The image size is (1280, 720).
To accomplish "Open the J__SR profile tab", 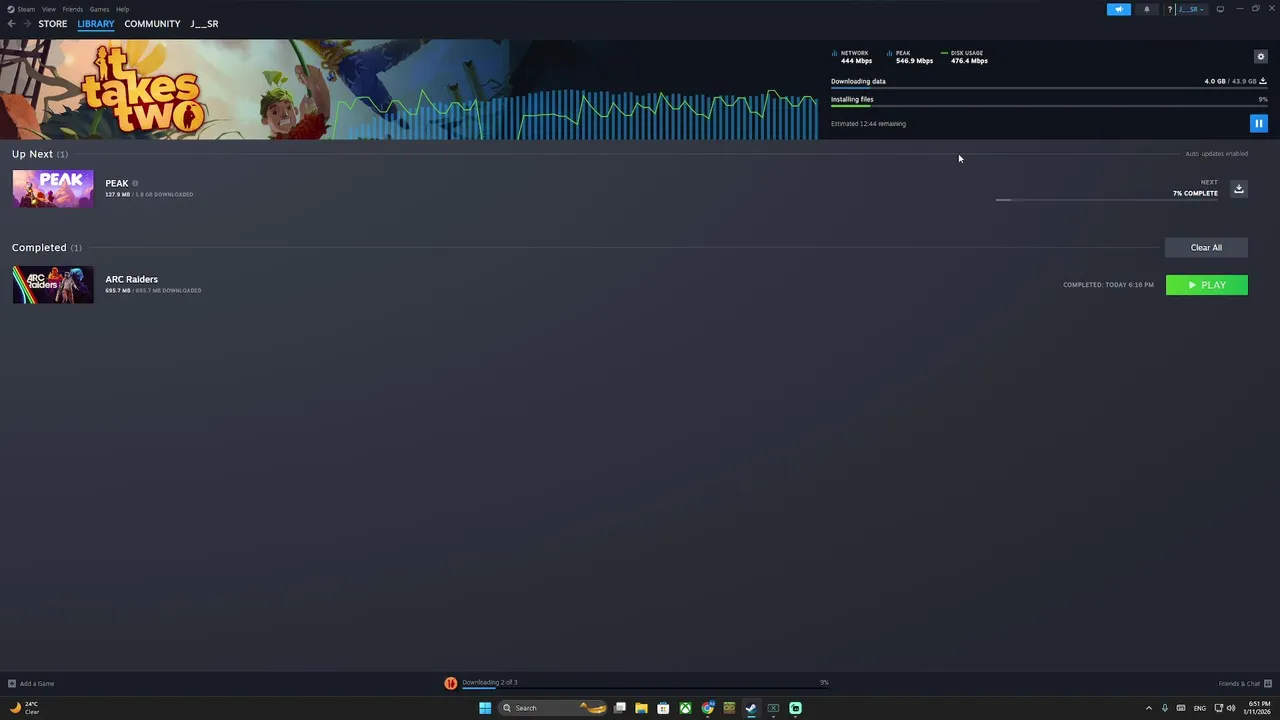I will pyautogui.click(x=204, y=24).
